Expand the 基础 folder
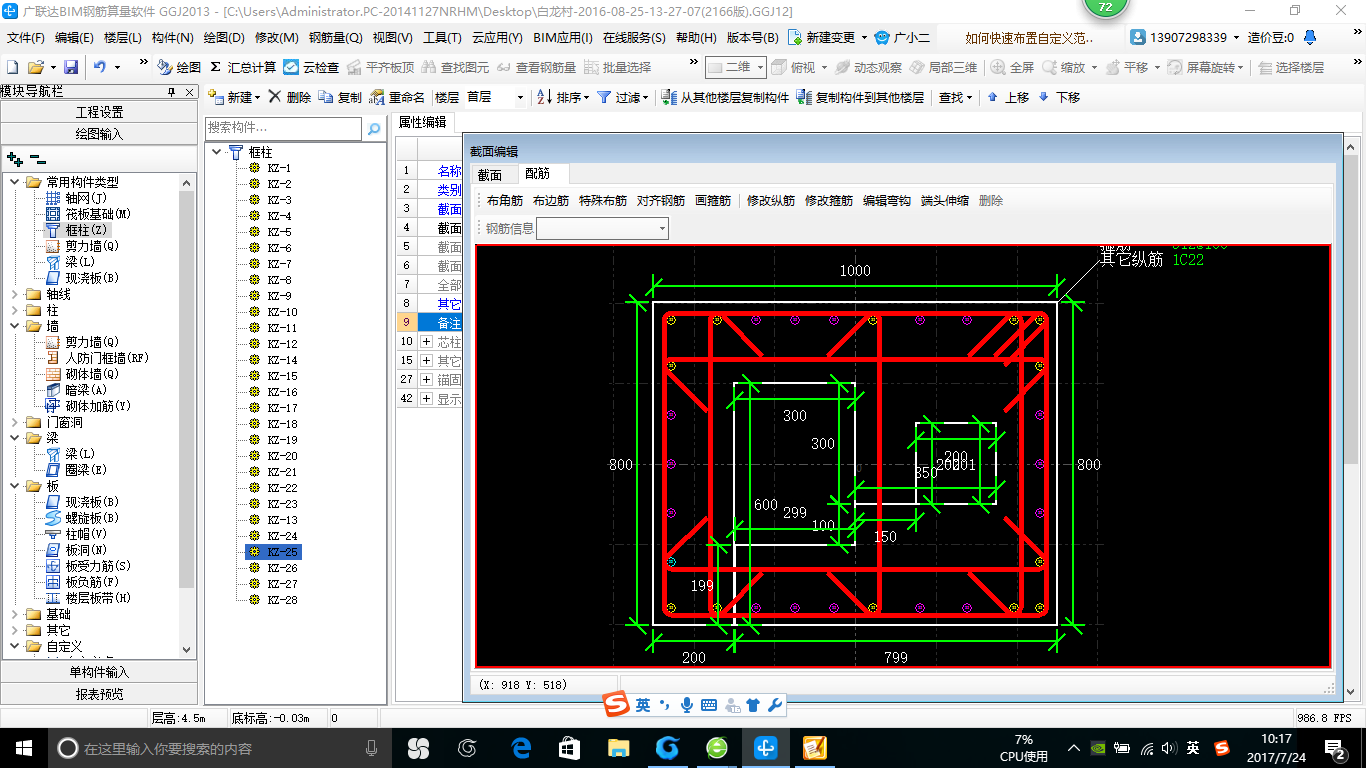 (15, 614)
